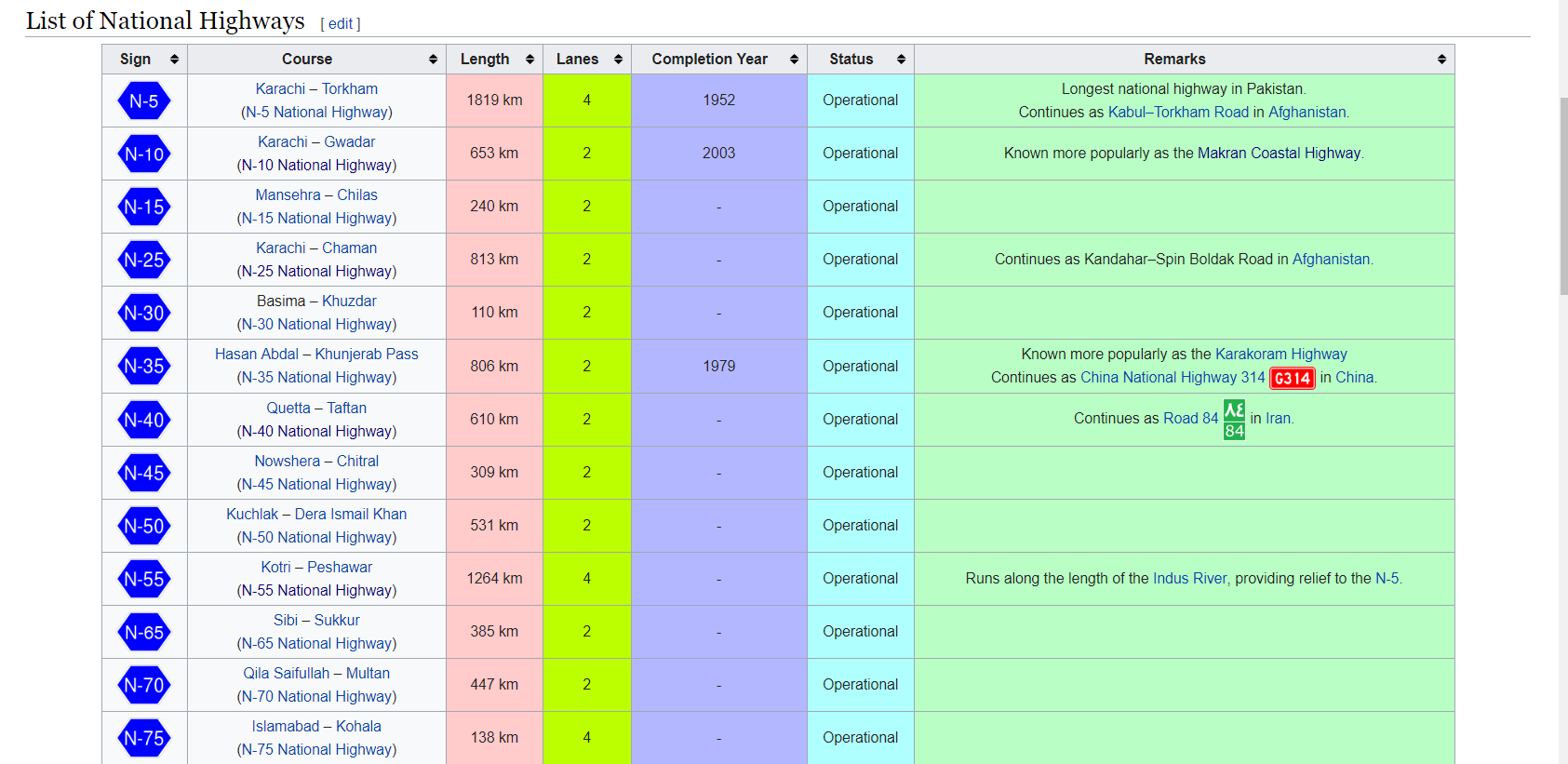The image size is (1568, 764).
Task: Click the N-65 highway sign icon
Action: click(x=144, y=632)
